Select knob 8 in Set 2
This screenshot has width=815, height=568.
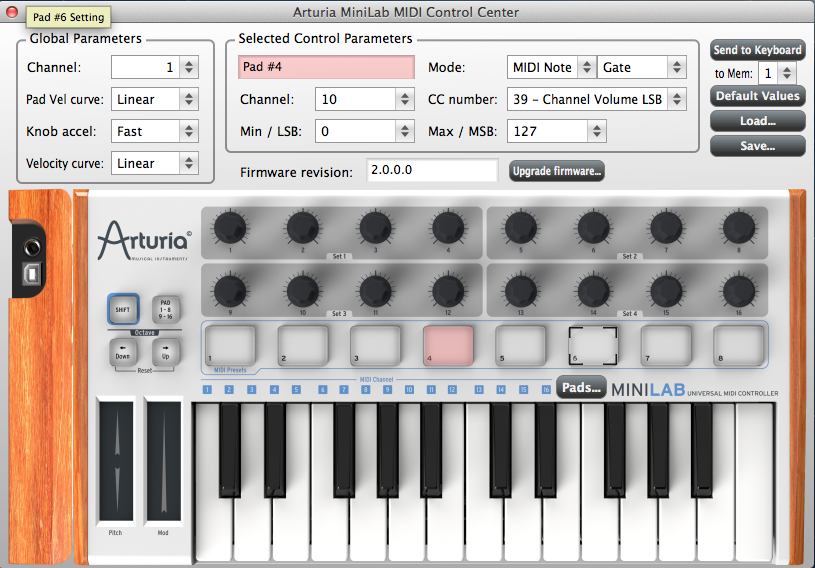pyautogui.click(x=739, y=228)
